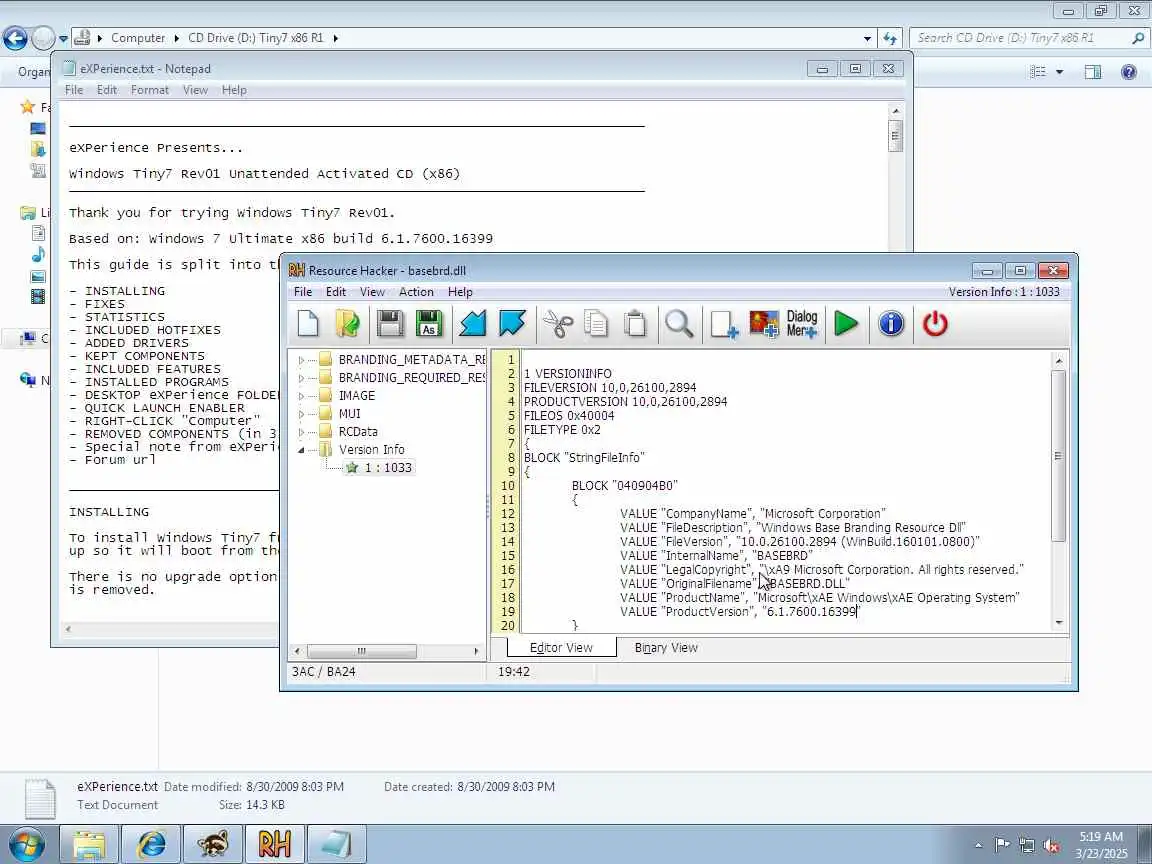This screenshot has height=864, width=1152.
Task: Toggle the Explorer preview pane icon
Action: tap(1093, 71)
